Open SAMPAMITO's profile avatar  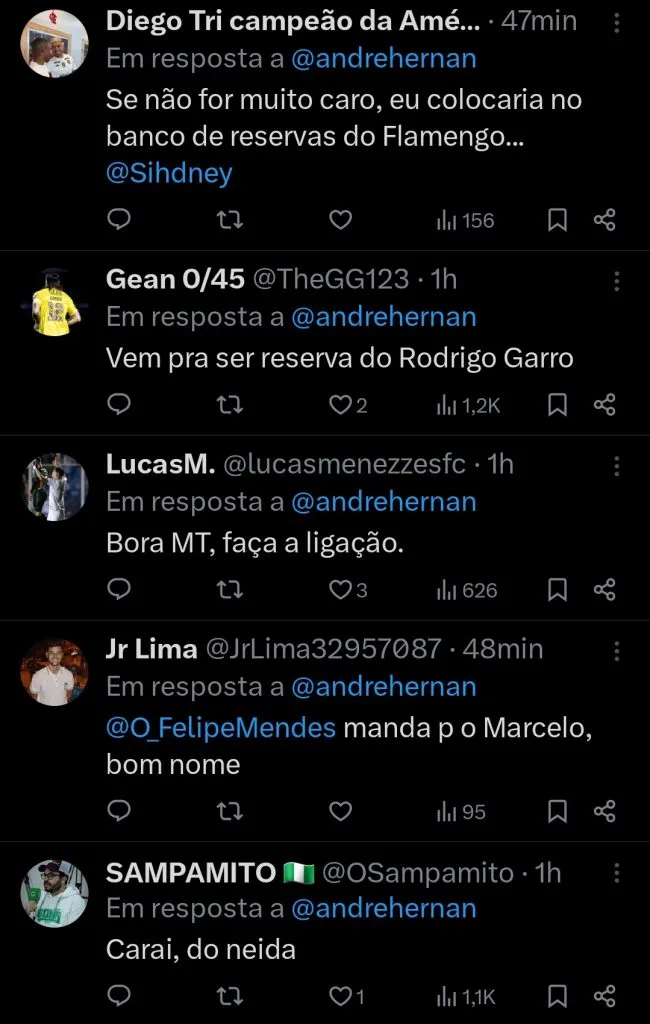[55, 893]
